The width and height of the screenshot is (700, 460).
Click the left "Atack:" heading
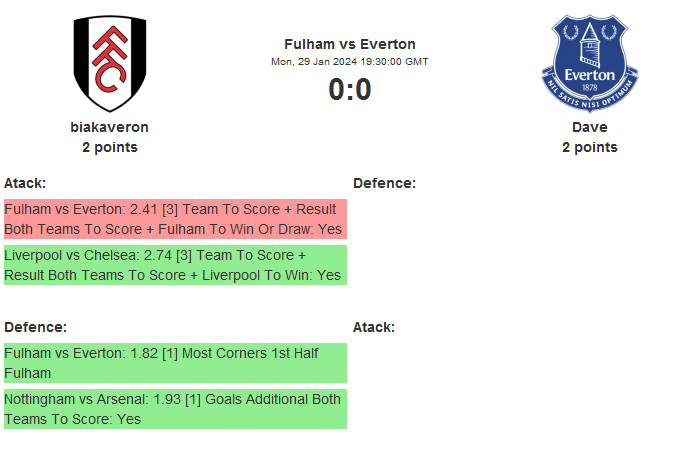point(25,183)
